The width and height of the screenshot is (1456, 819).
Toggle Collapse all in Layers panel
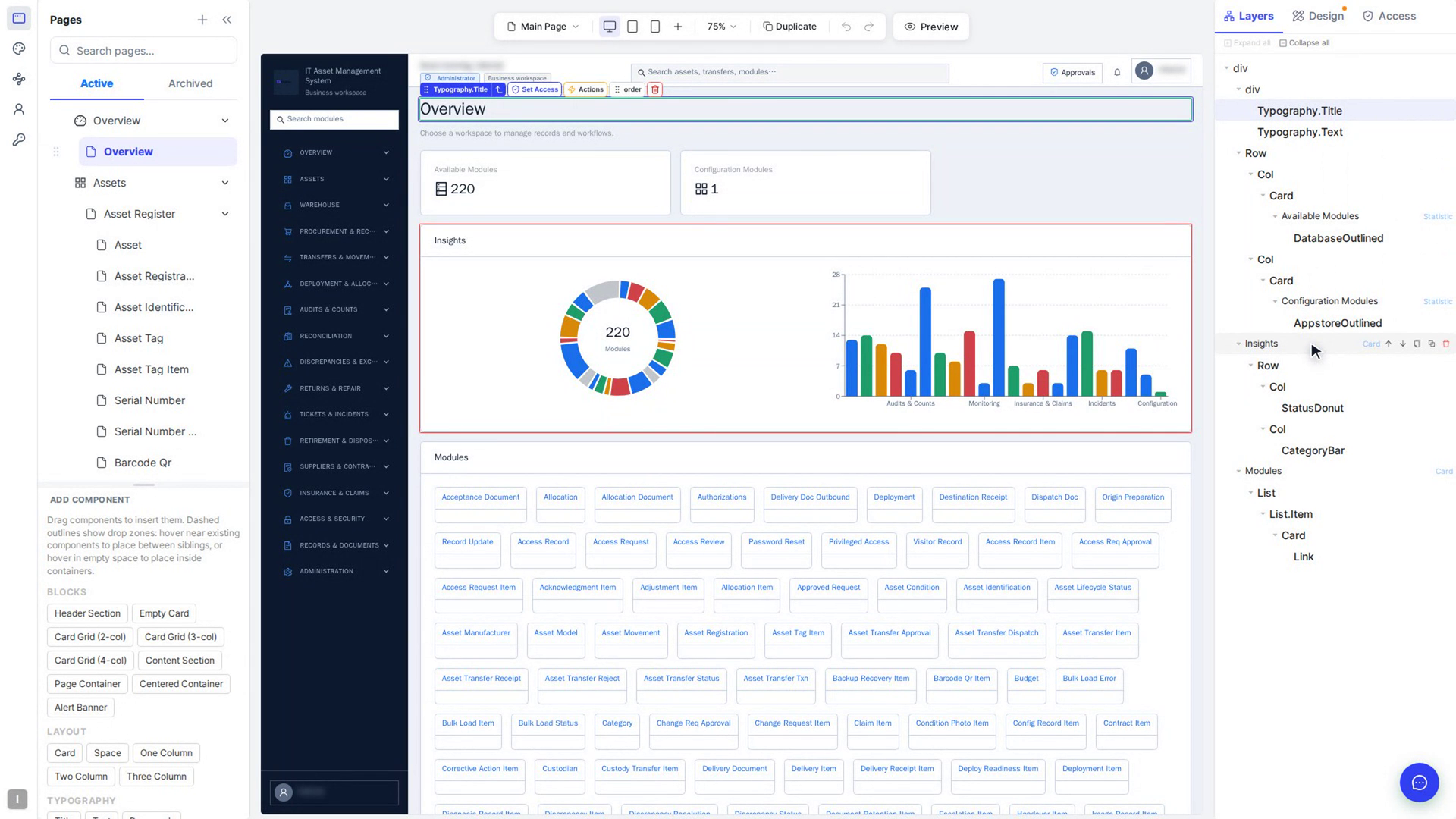pyautogui.click(x=1304, y=43)
